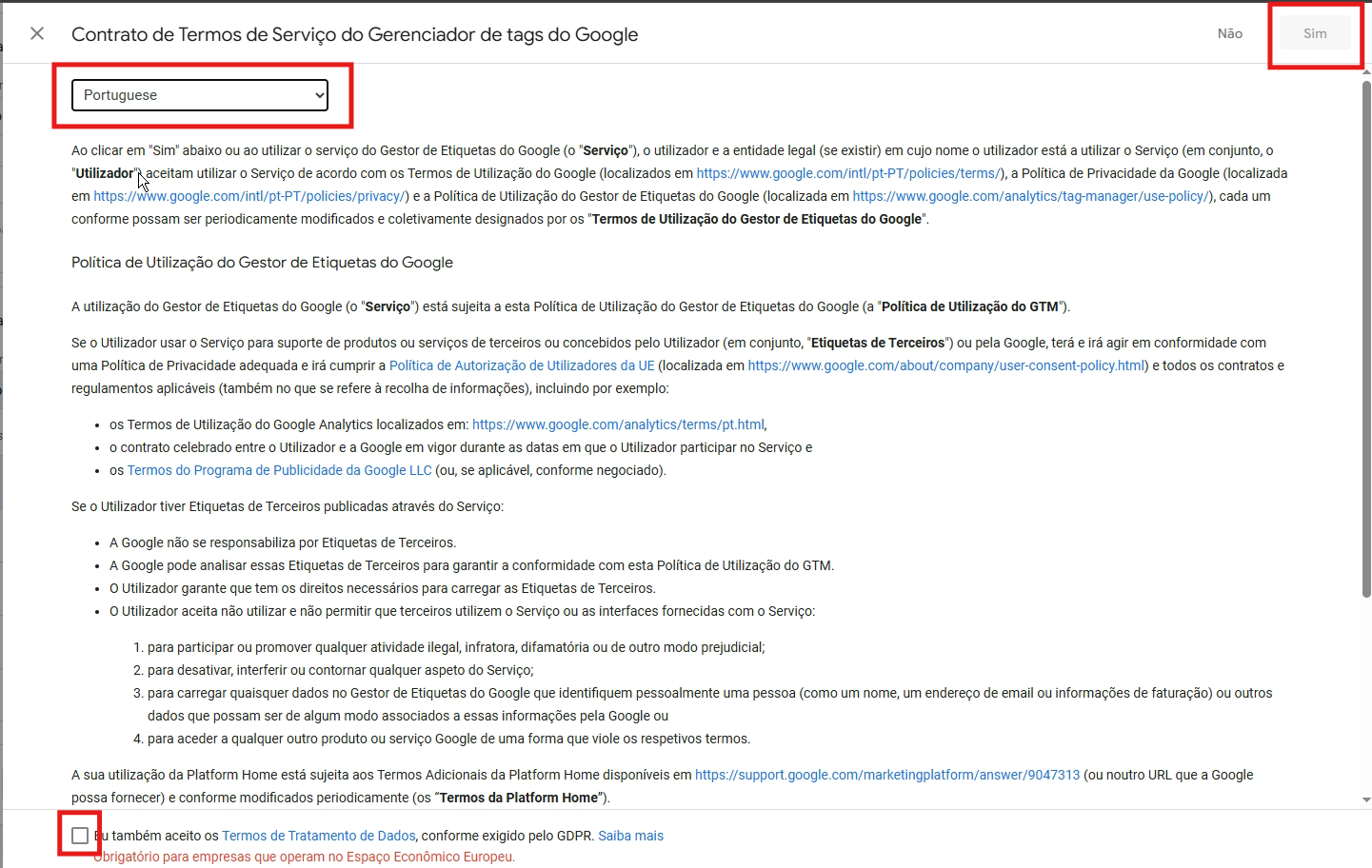Click the bold text 'Etiquetas de Terceiros'
Viewport: 1372px width, 868px height.
point(878,343)
